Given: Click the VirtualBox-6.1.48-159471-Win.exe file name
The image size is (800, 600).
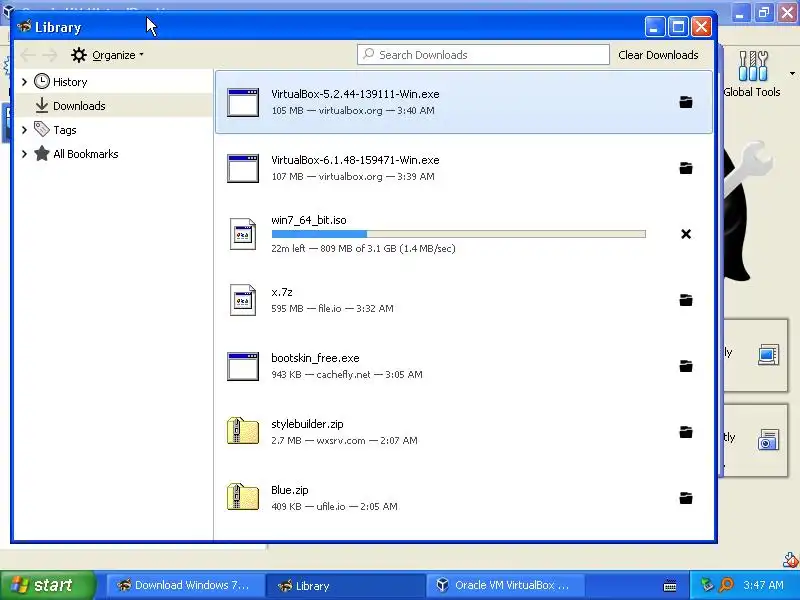Looking at the screenshot, I should 355,160.
